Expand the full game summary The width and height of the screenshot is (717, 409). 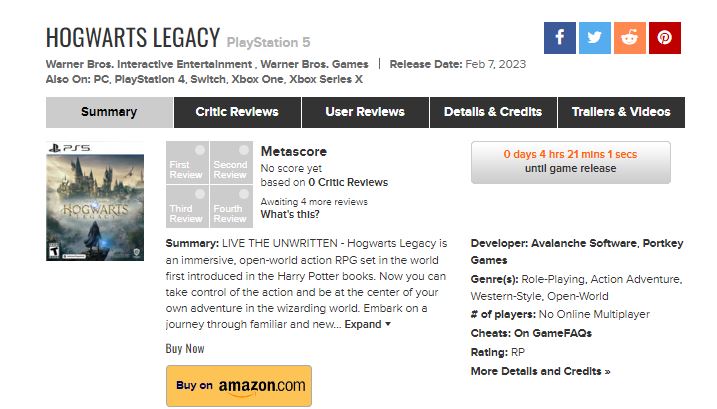click(367, 324)
